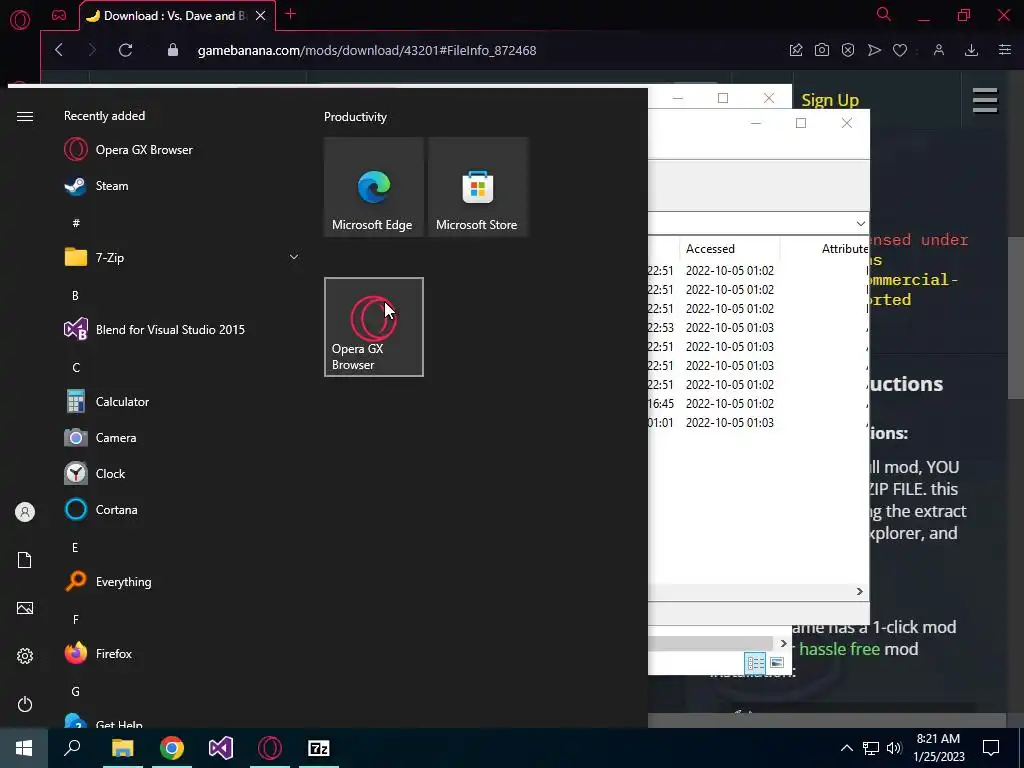Open the notification center icon
1024x768 pixels.
(x=991, y=748)
